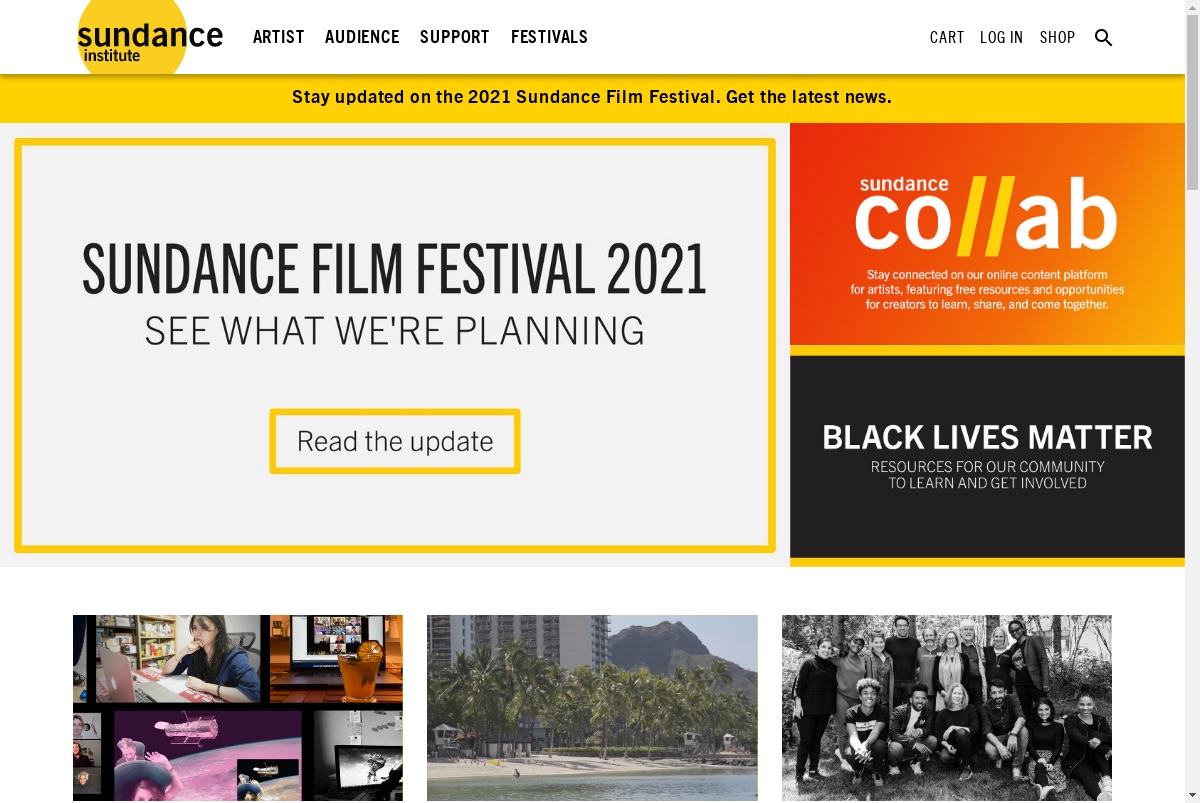
Task: Open the Audience menu
Action: click(x=362, y=37)
